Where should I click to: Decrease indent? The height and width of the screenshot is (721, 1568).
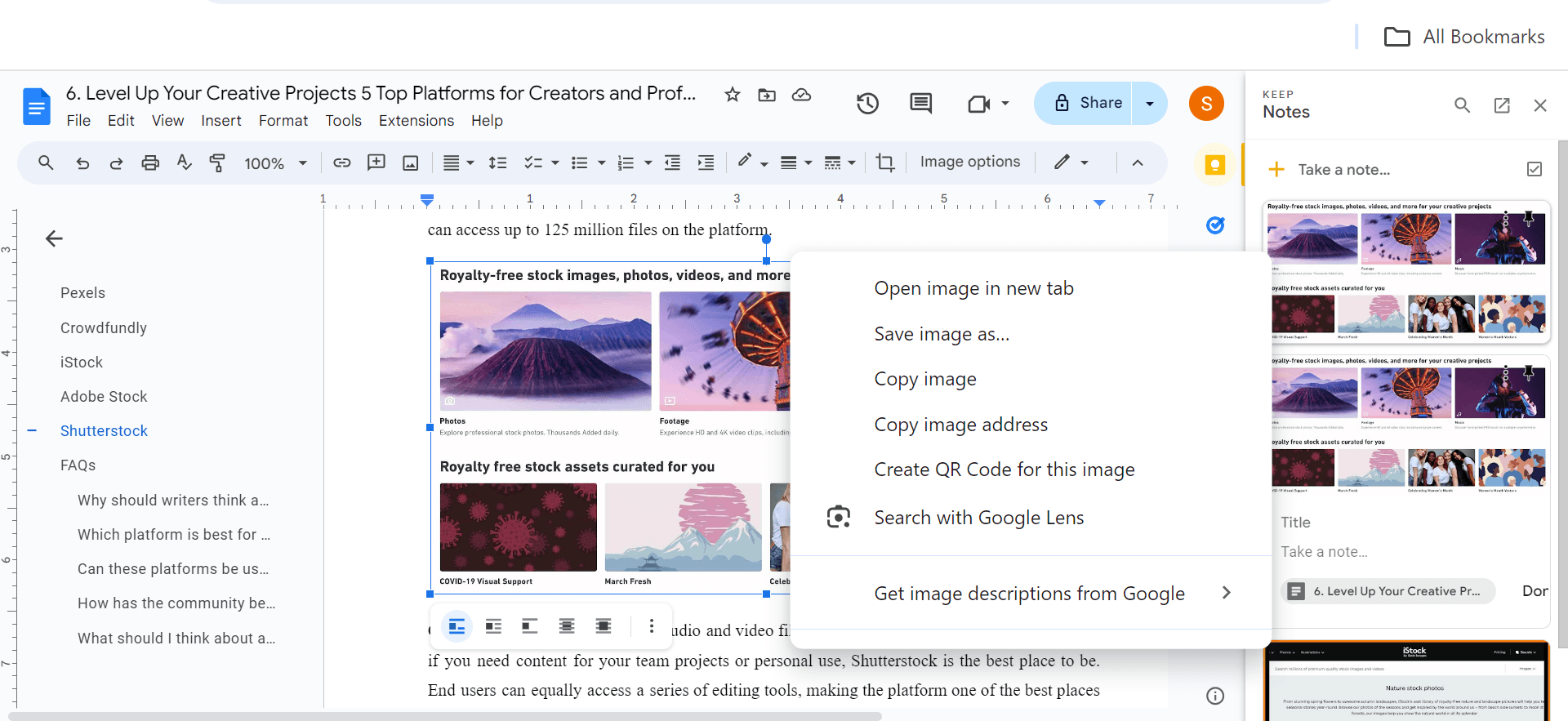(672, 162)
